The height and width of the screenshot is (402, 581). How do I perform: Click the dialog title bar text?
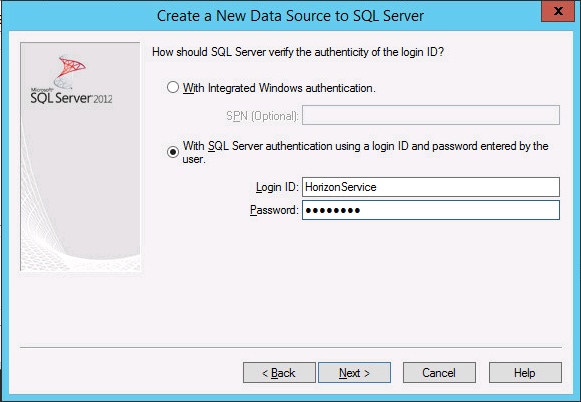point(290,16)
